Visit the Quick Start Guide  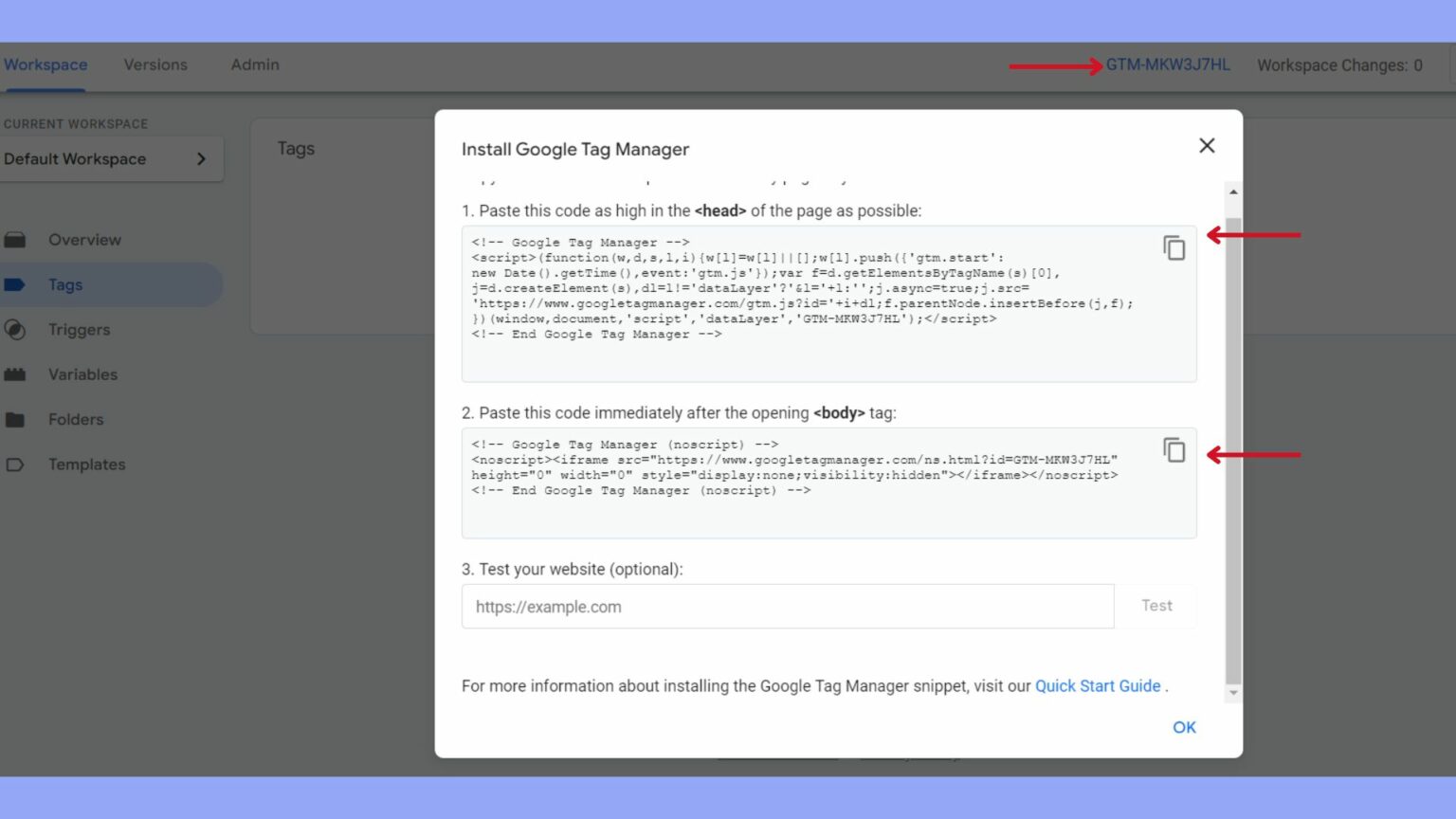pos(1098,685)
